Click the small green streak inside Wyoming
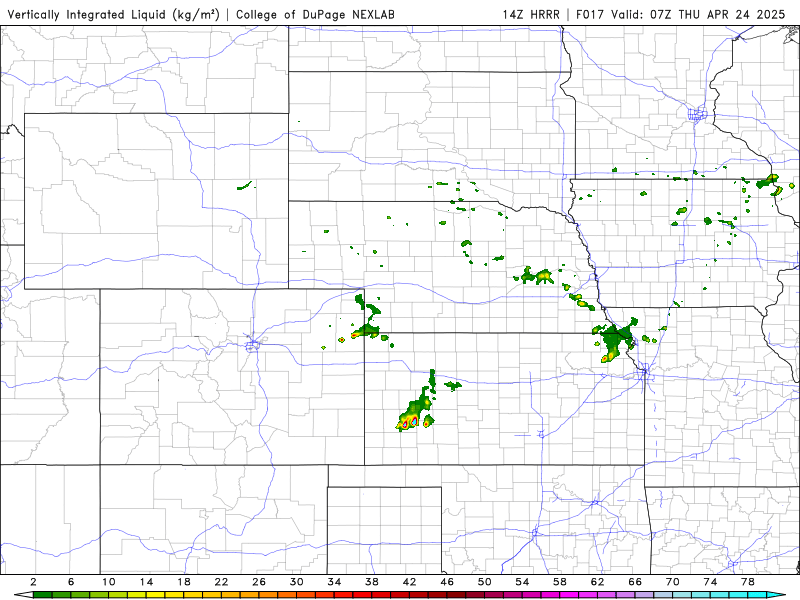This screenshot has width=800, height=600. tap(245, 186)
